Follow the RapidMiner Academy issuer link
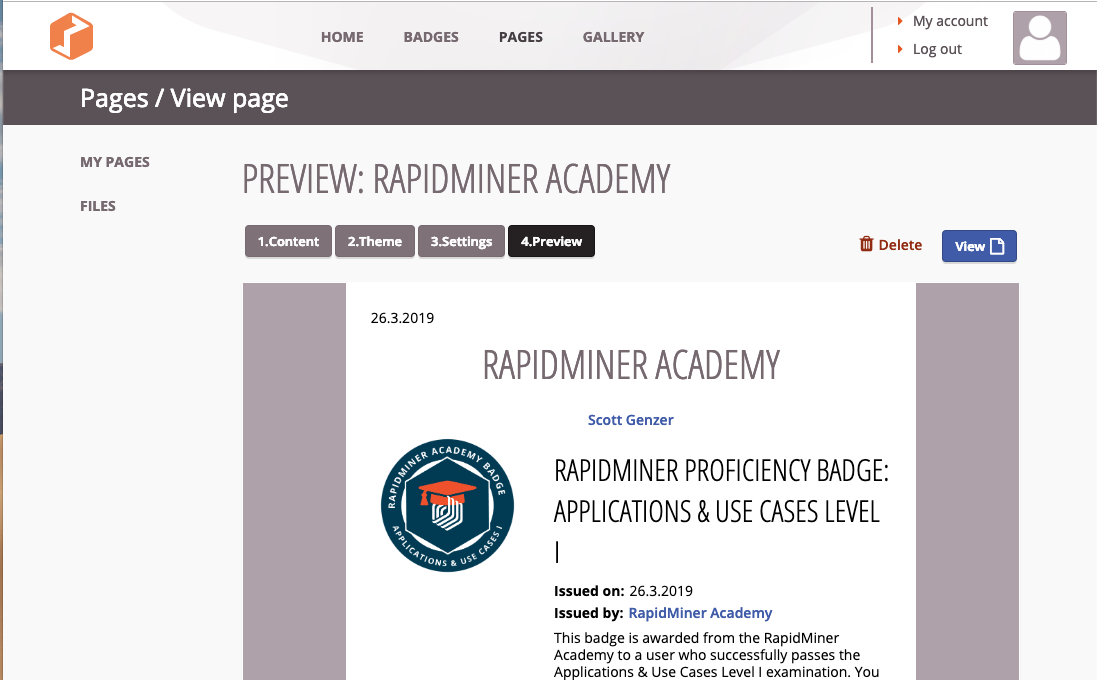The image size is (1097, 680). pyautogui.click(x=700, y=613)
